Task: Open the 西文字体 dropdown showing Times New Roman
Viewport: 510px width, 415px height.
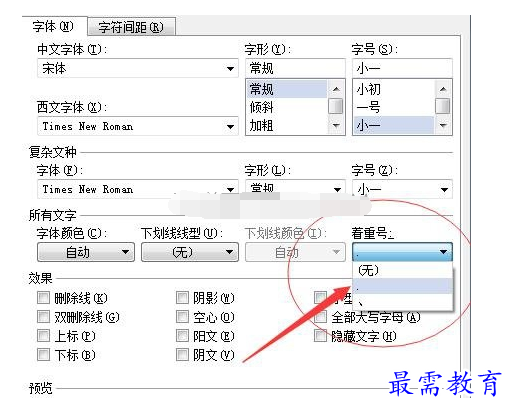Action: click(x=138, y=126)
